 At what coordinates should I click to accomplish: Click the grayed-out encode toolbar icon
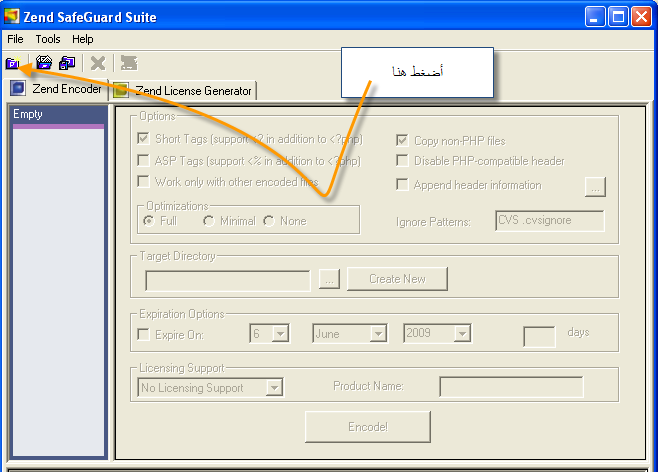129,63
